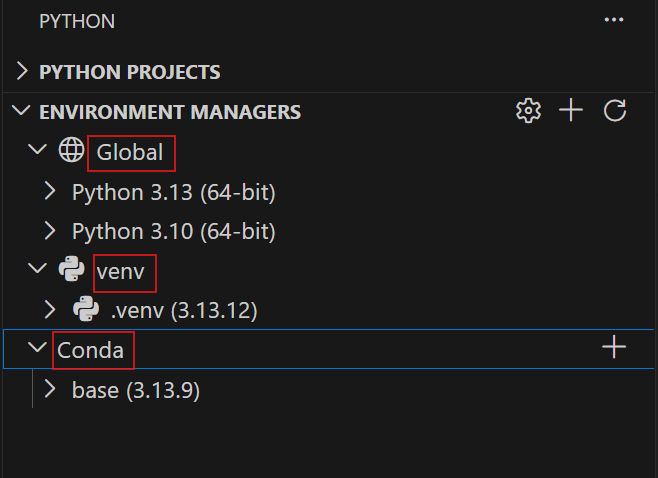This screenshot has height=478, width=658.
Task: Expand the .venv (3.13.12) environment
Action: (x=50, y=310)
